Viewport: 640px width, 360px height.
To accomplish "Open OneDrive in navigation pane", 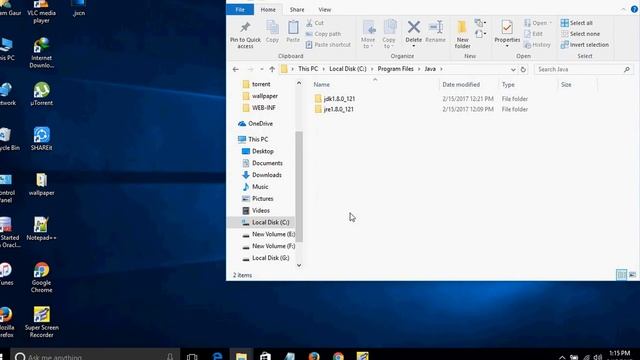I will (260, 124).
